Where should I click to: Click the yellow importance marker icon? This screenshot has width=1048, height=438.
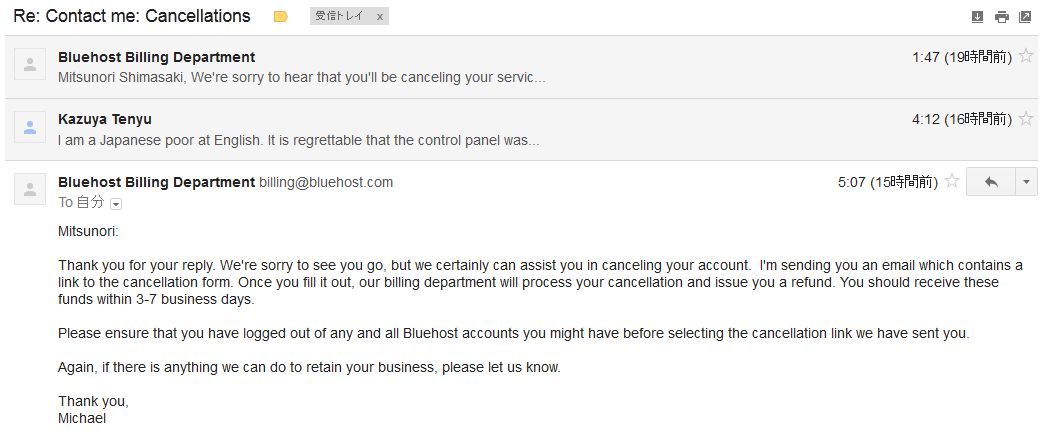(281, 17)
